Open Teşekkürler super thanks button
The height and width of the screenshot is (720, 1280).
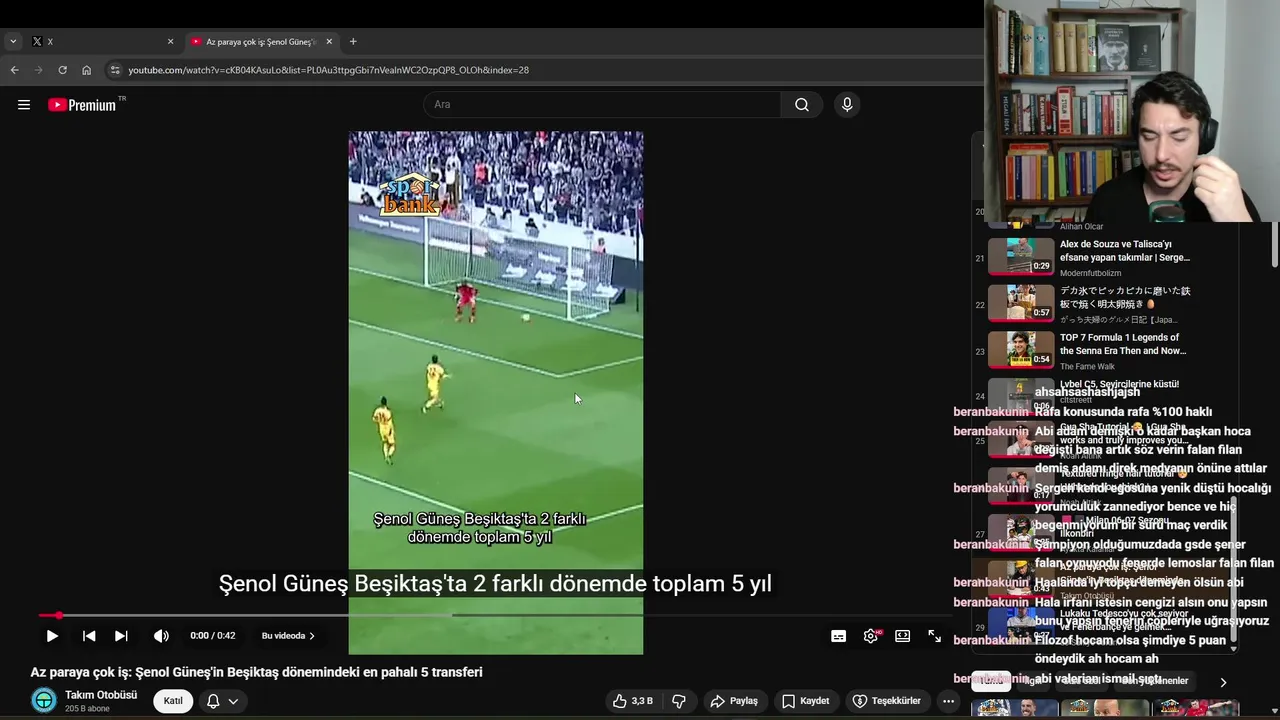click(886, 701)
